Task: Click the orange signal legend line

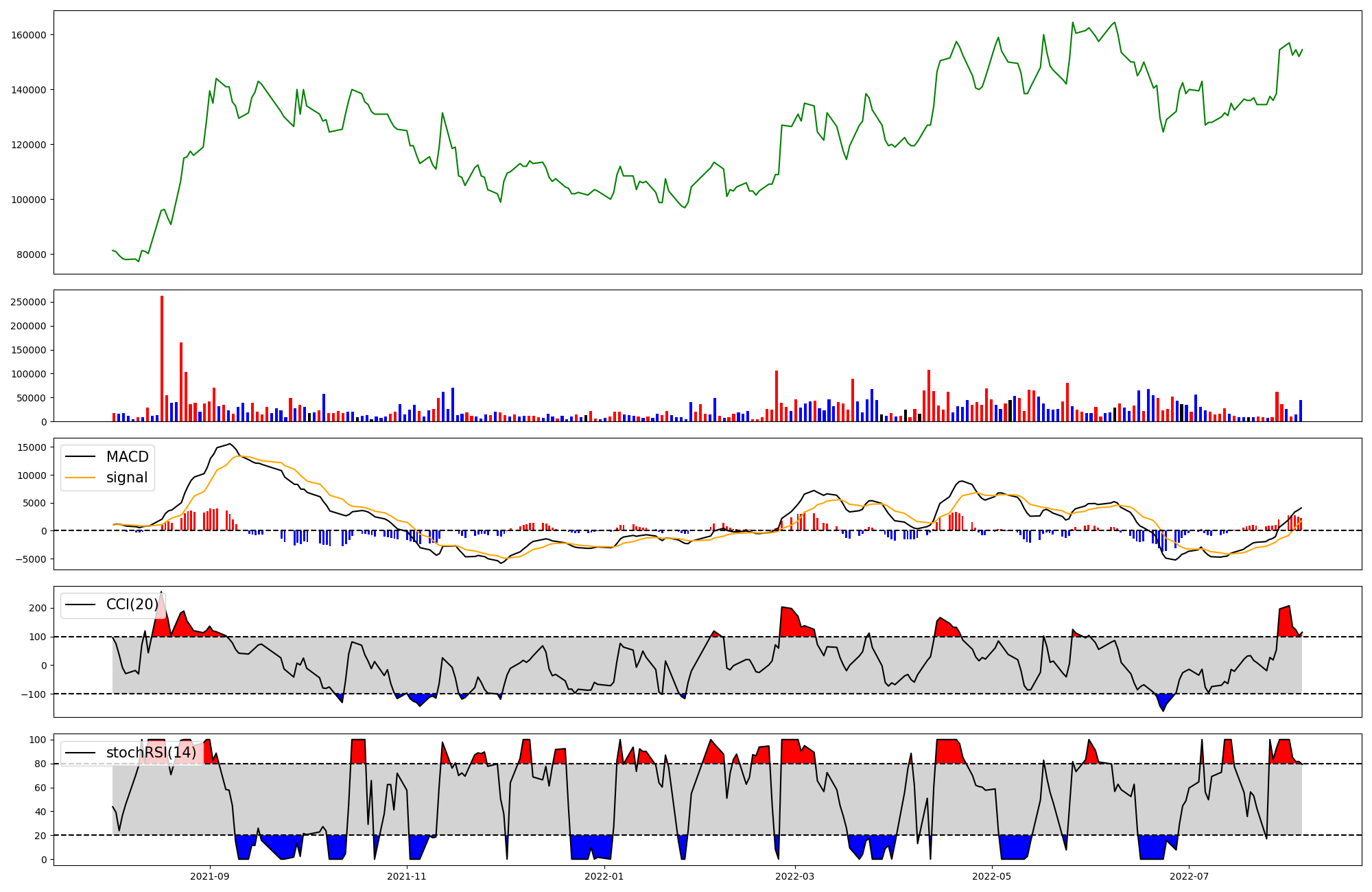Action: [80, 478]
